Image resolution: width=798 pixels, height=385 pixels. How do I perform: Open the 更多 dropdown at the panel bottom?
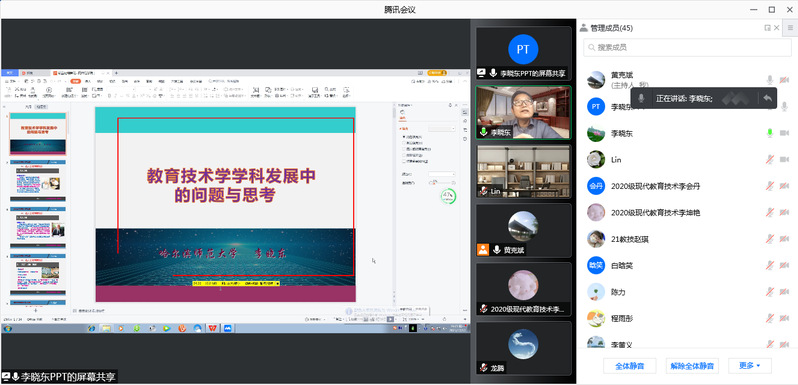tap(750, 366)
